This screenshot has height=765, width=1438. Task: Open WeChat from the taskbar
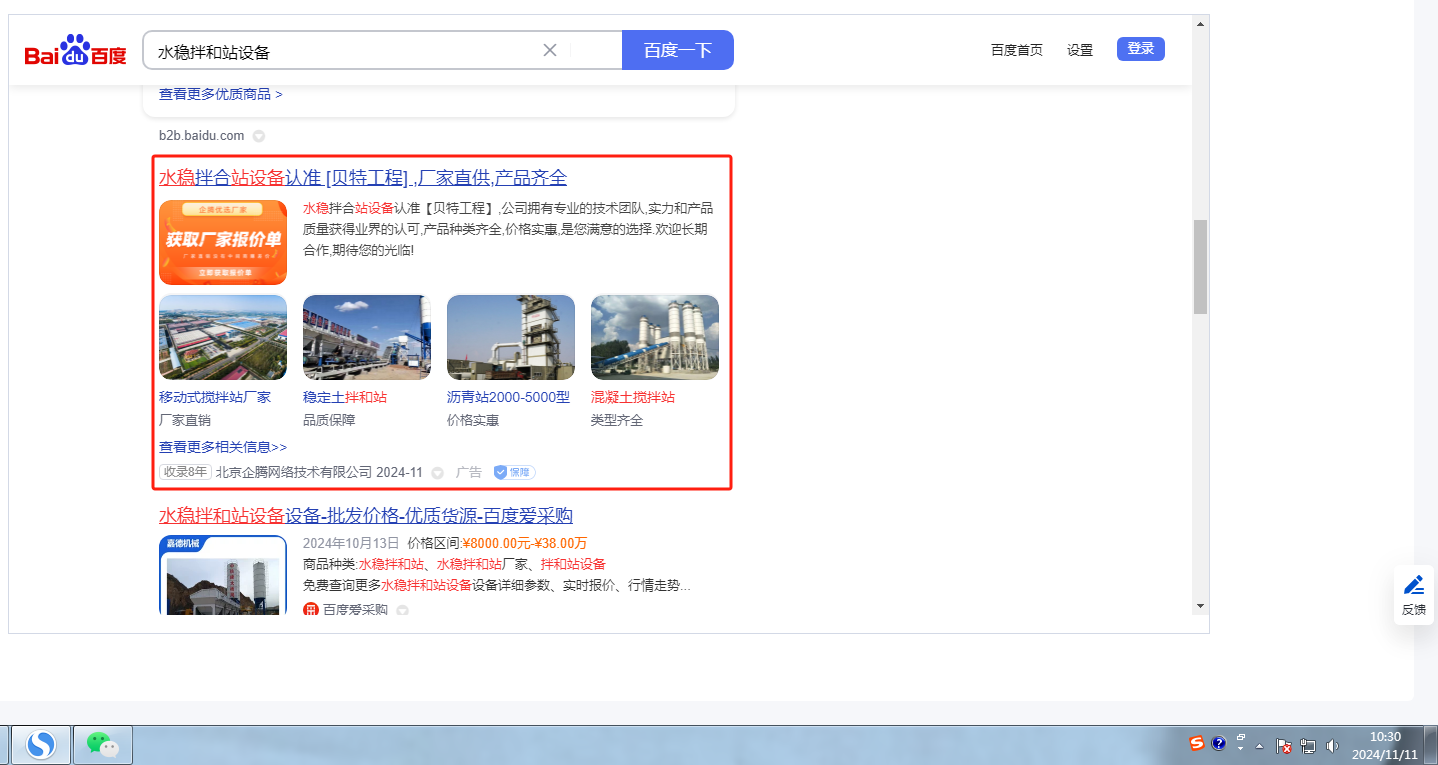102,744
